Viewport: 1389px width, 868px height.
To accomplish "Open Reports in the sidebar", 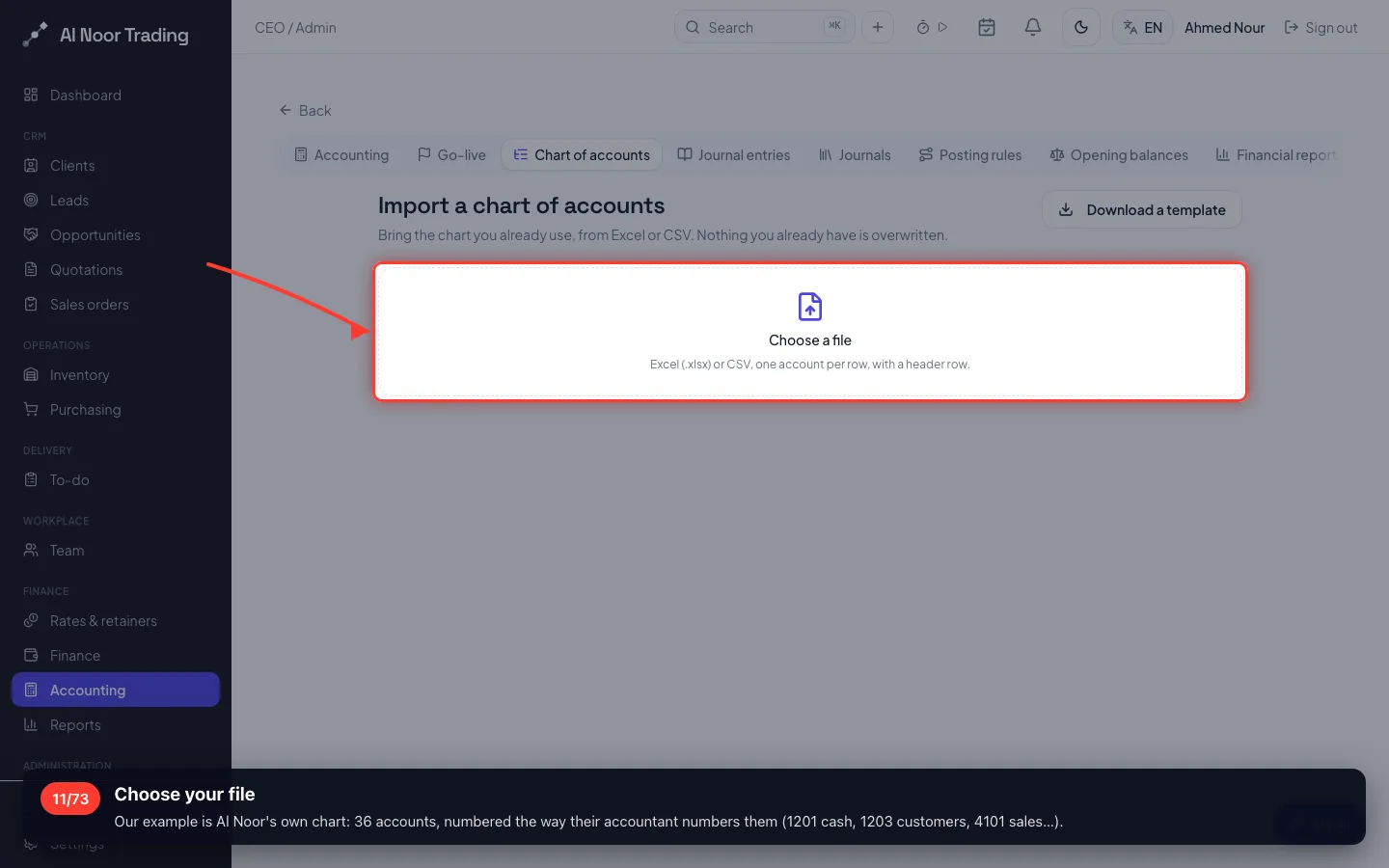I will [x=116, y=725].
